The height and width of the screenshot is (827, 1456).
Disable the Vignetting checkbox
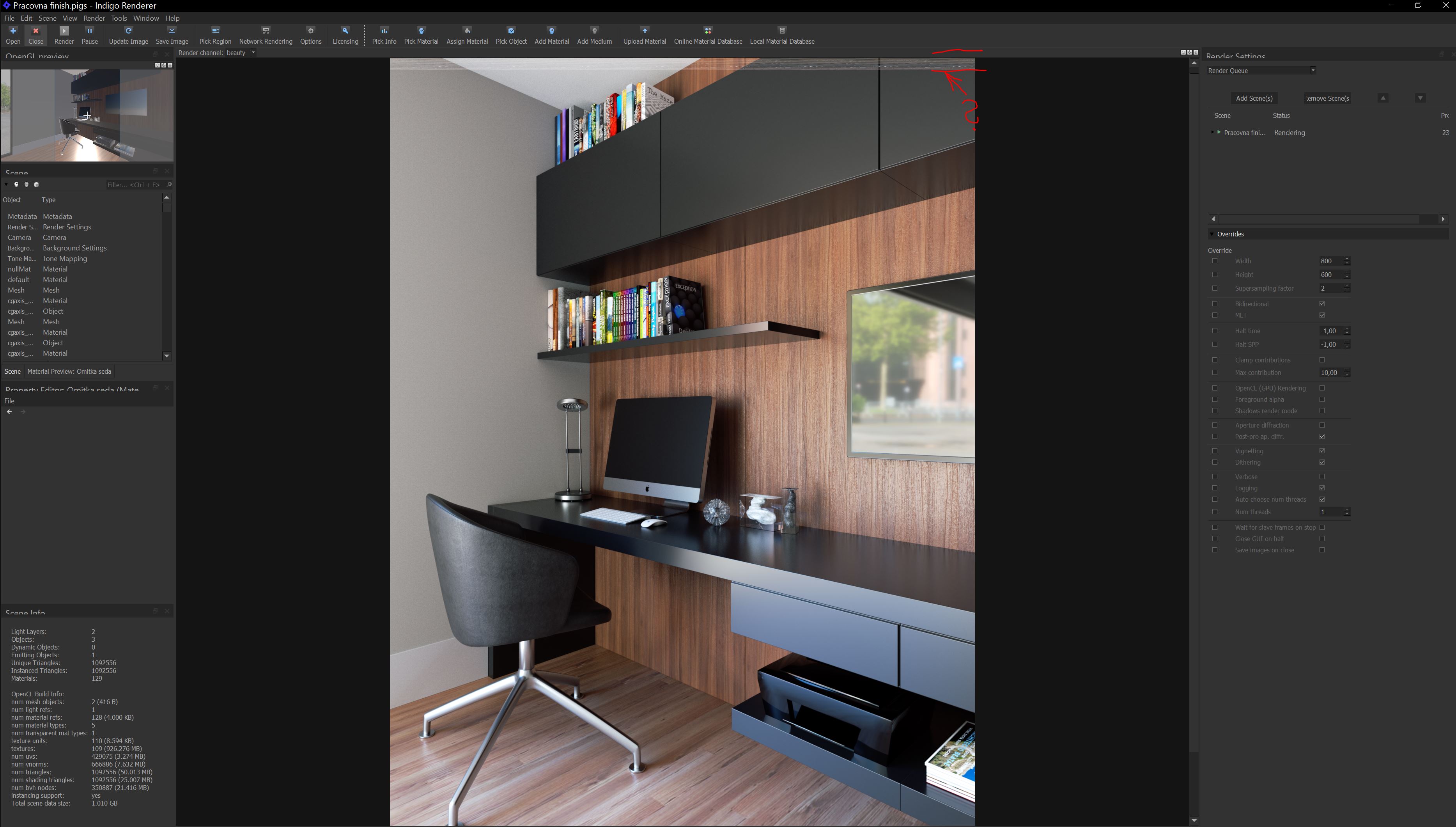click(x=1322, y=451)
